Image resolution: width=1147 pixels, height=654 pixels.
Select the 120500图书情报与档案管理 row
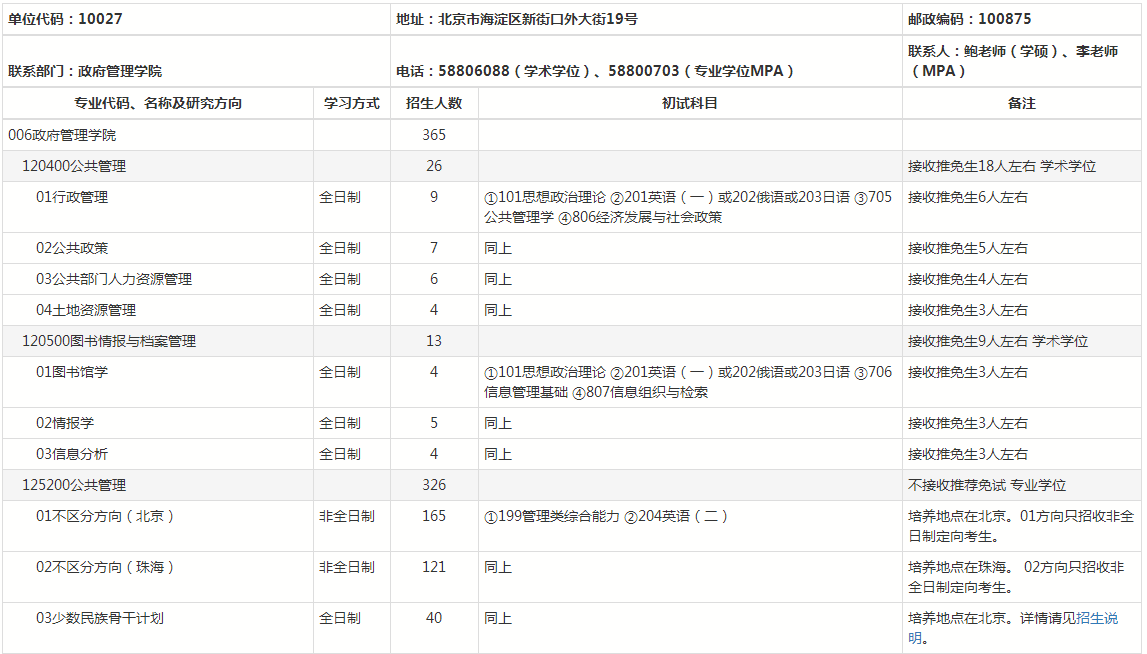109,341
